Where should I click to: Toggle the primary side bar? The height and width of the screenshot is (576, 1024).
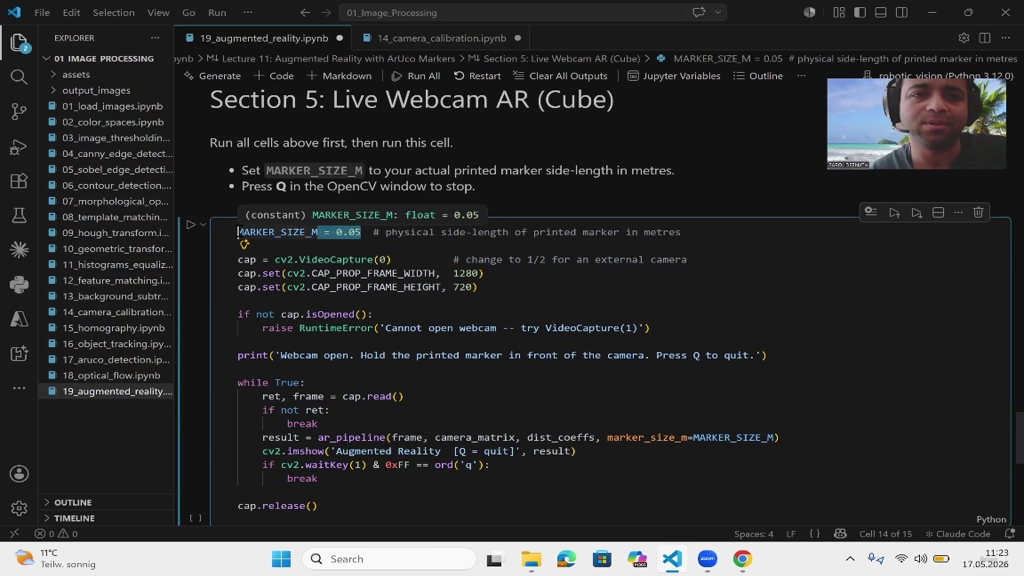pos(860,12)
